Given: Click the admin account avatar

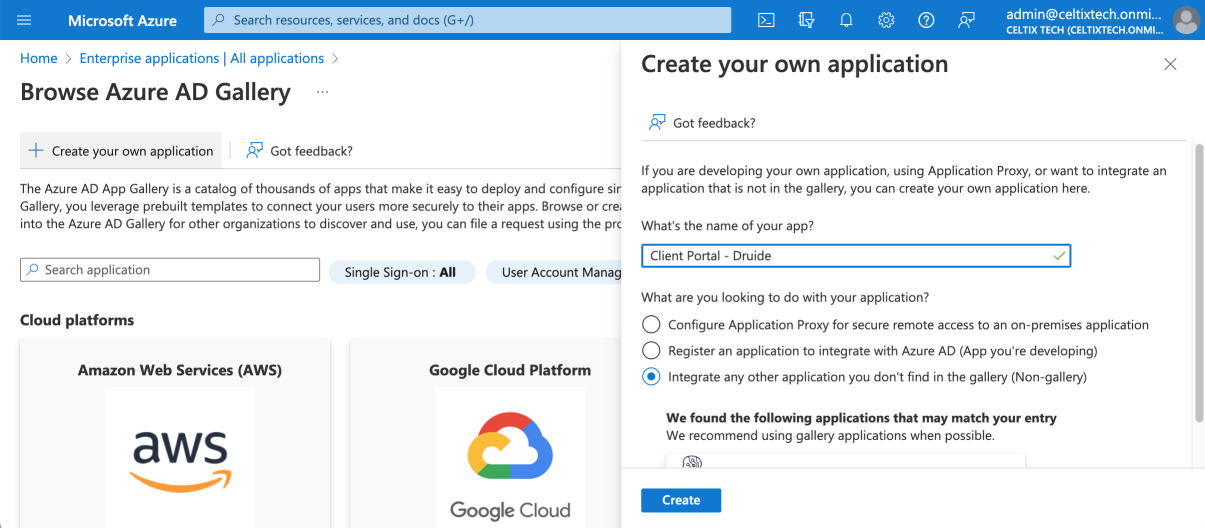Looking at the screenshot, I should [x=1186, y=20].
